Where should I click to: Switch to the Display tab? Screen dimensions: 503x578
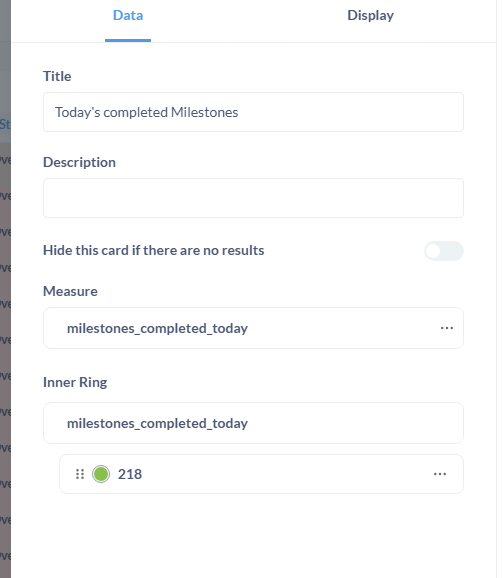coord(370,15)
